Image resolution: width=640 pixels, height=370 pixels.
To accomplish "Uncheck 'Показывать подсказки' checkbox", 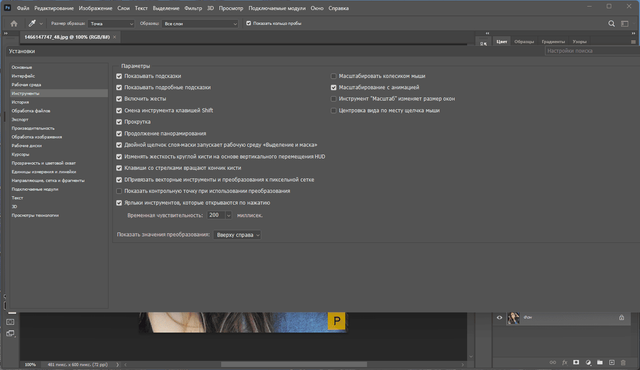I will point(119,76).
